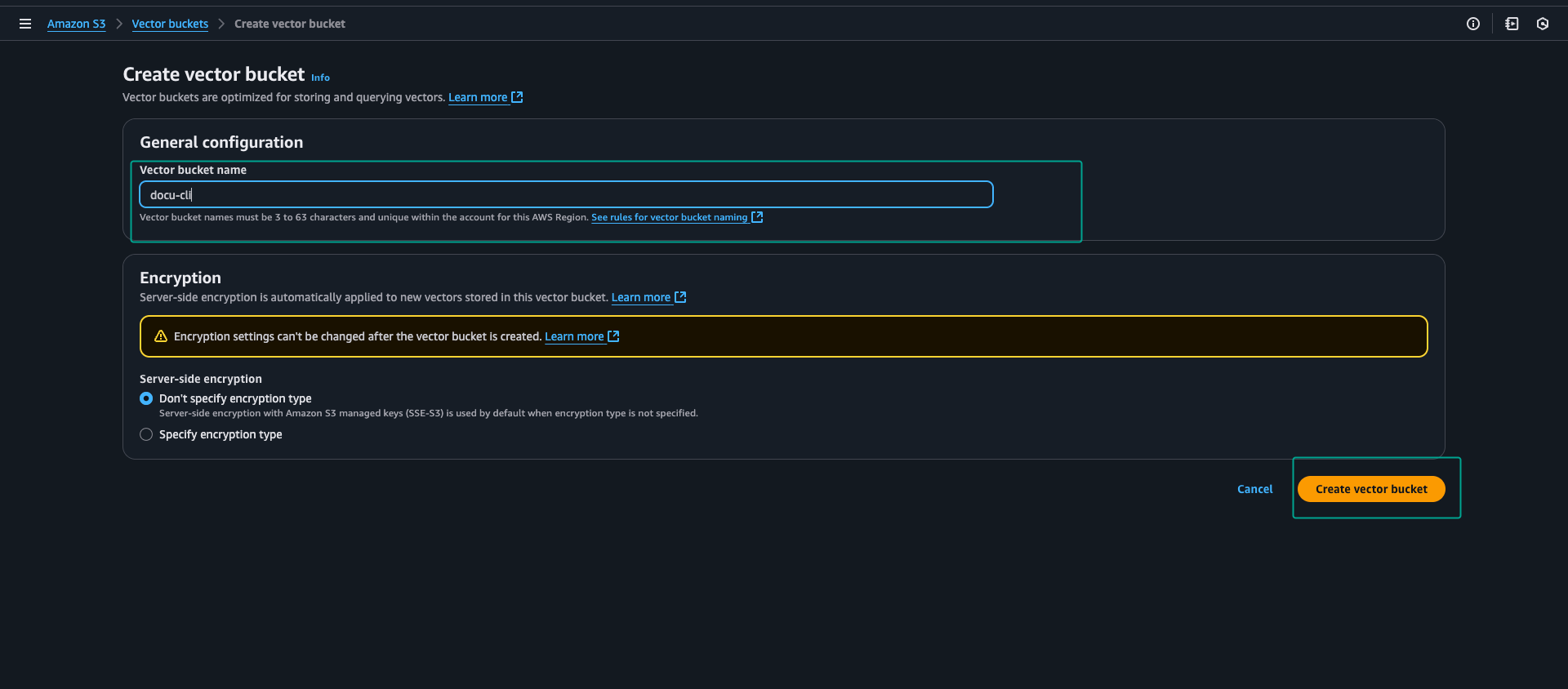This screenshot has height=689, width=1568.
Task: Click external link icon beside vector buckets Learn more
Action: [x=517, y=97]
